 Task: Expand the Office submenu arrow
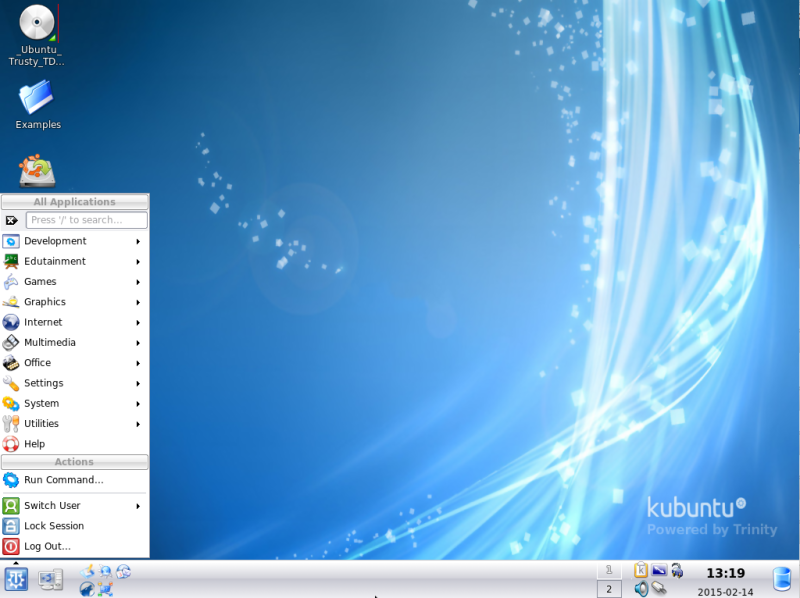tap(138, 363)
